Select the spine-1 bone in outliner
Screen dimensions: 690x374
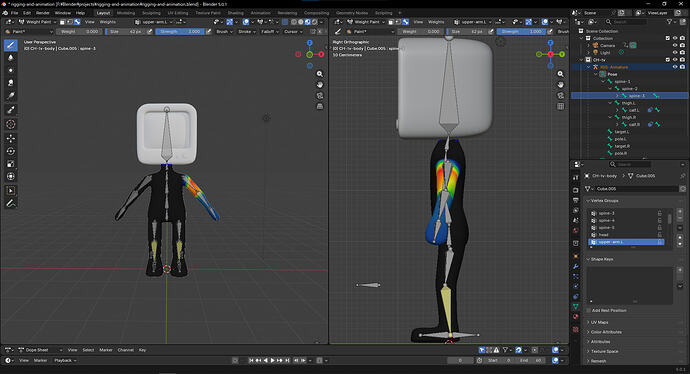(622, 81)
